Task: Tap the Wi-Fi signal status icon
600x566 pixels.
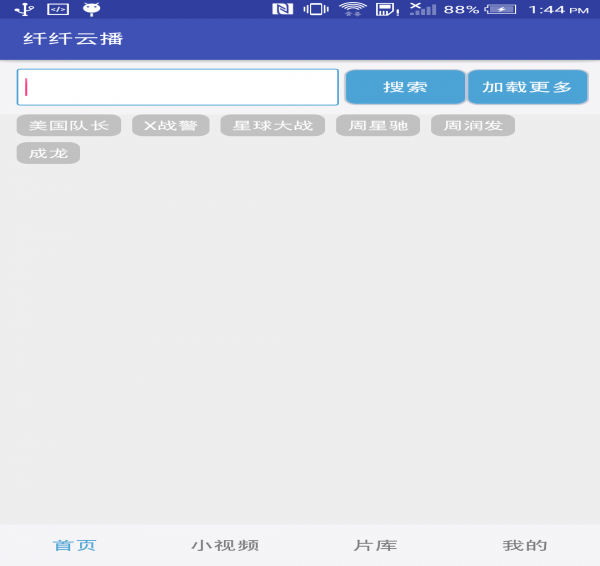Action: click(353, 9)
